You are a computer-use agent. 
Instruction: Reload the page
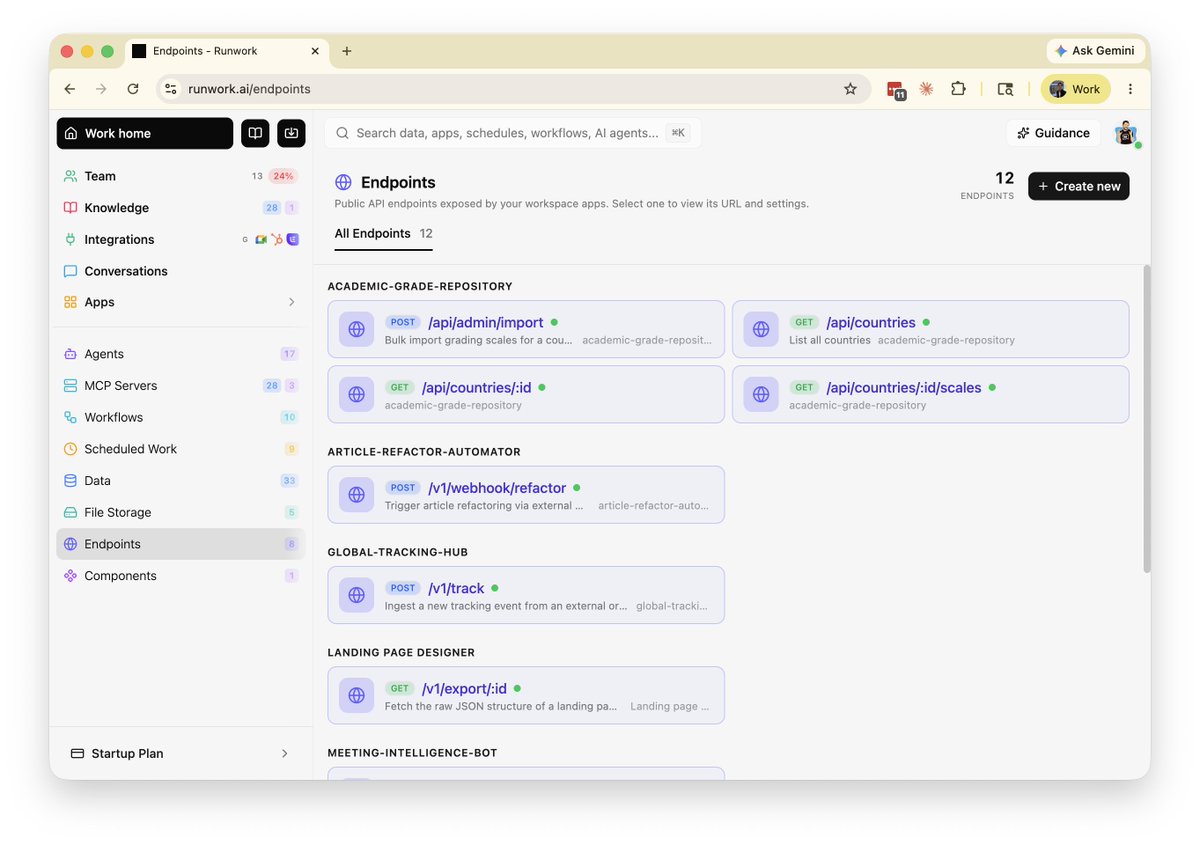click(x=133, y=89)
